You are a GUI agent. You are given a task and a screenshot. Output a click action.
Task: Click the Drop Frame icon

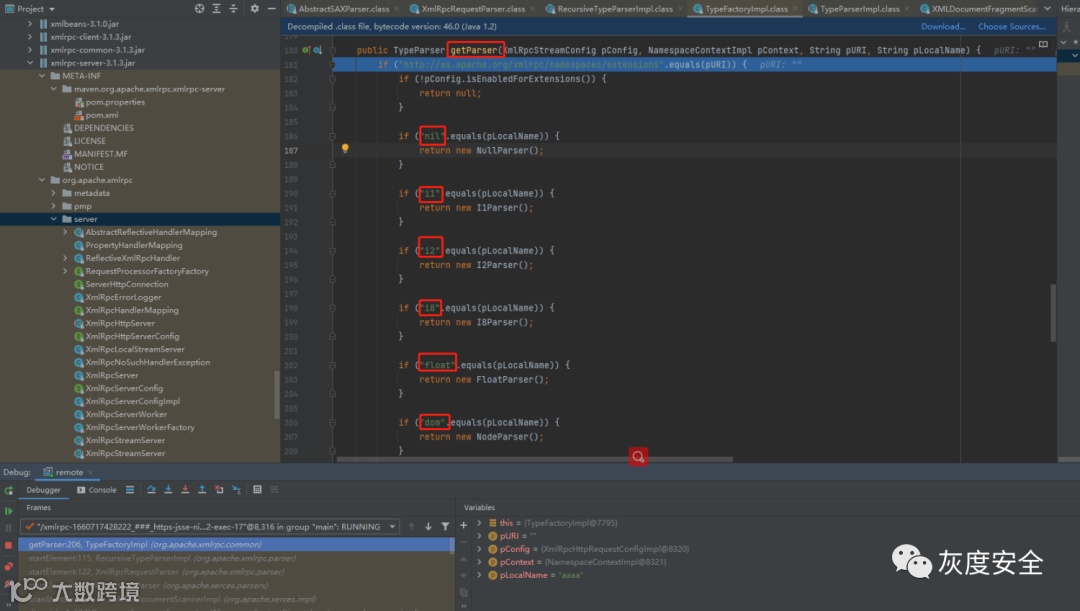[219, 490]
